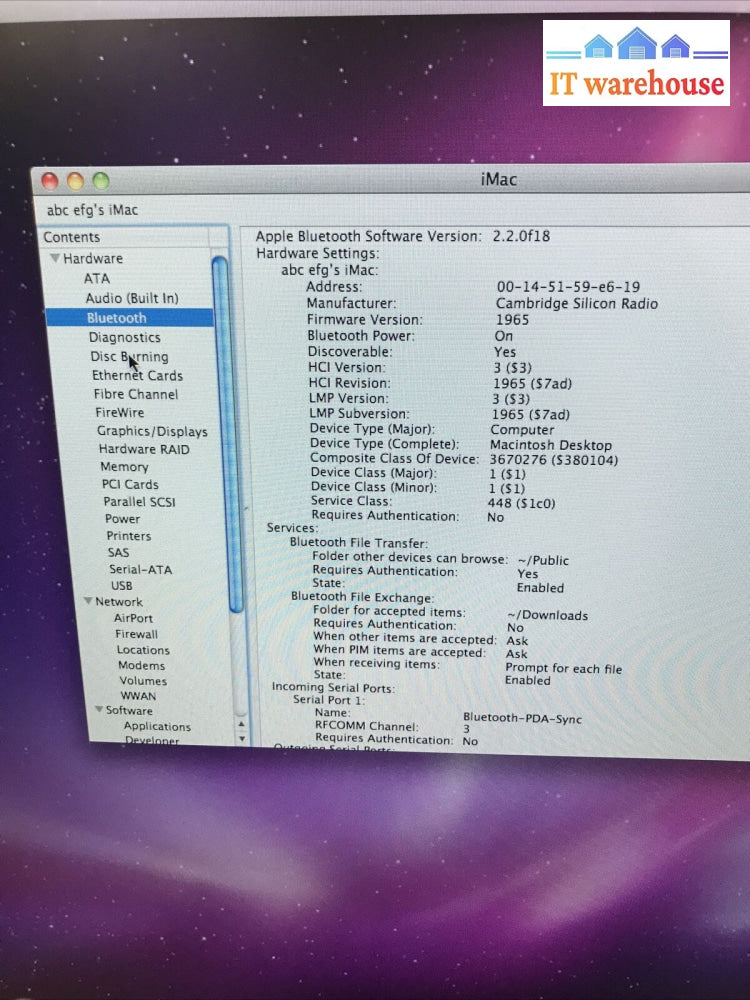Open AirPort under Network
Viewport: 750px width, 1000px height.
[133, 619]
